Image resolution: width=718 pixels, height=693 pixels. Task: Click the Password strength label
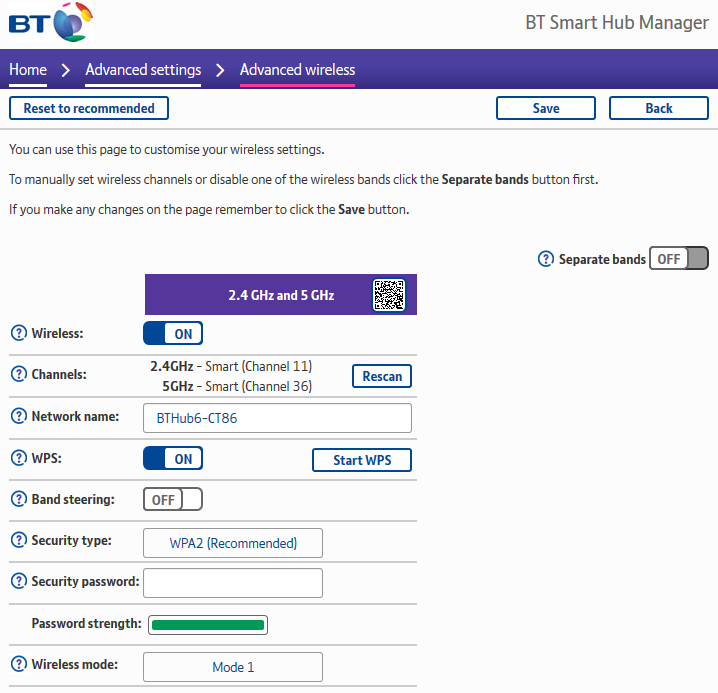[87, 623]
